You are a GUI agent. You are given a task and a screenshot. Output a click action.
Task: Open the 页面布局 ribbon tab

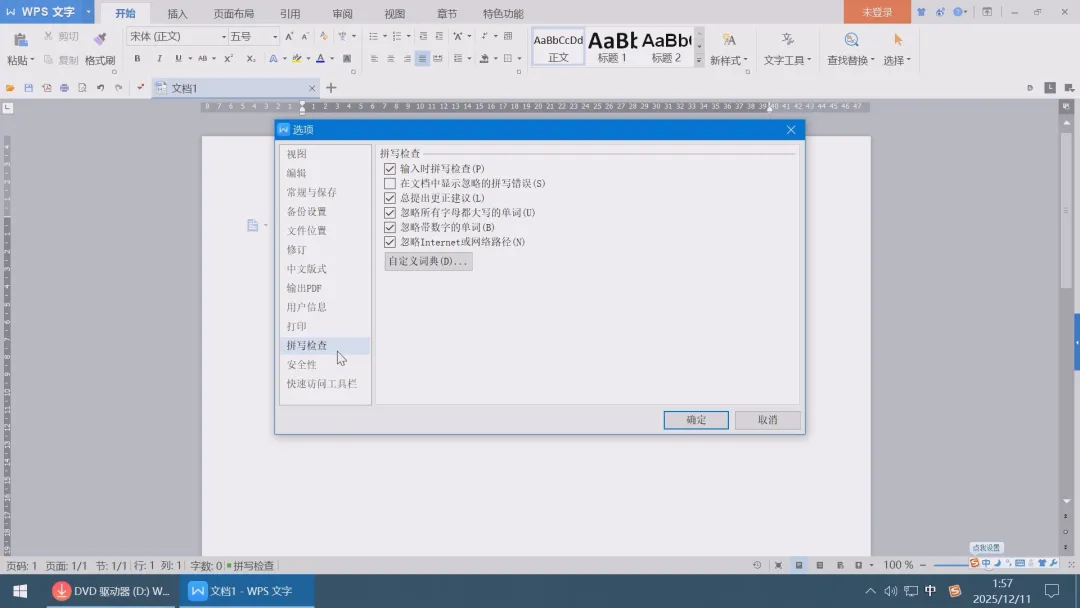click(233, 13)
